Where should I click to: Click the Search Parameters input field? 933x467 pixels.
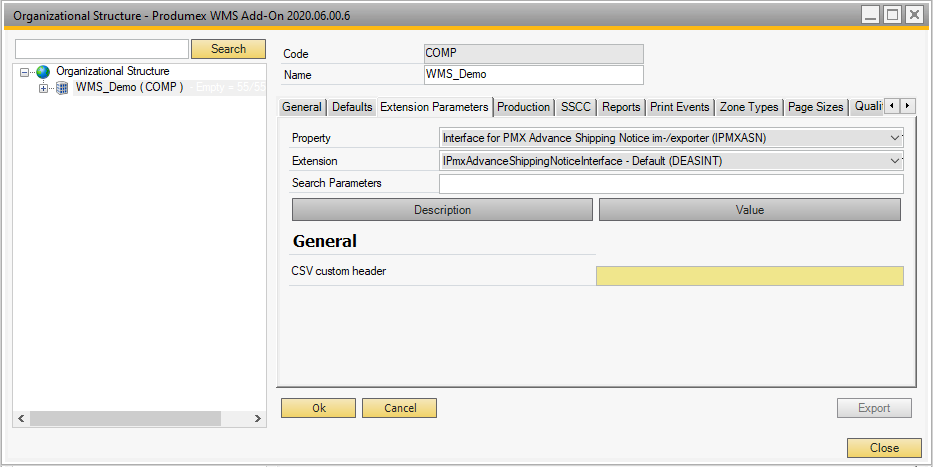(x=670, y=184)
